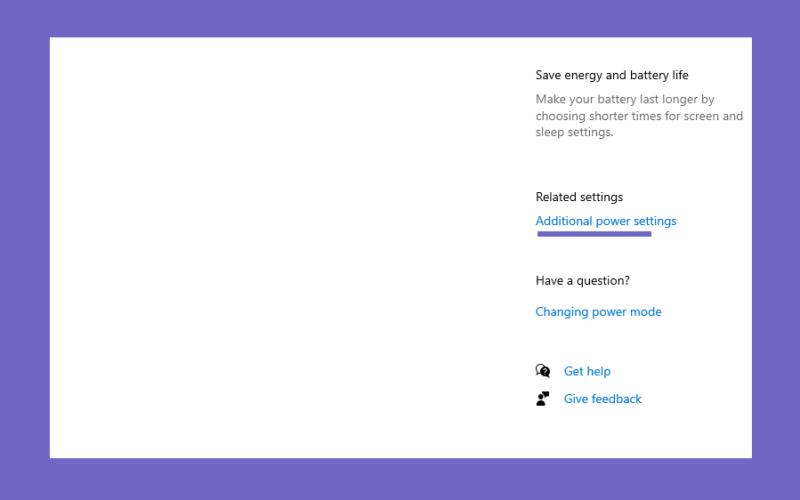Open Additional power settings link
This screenshot has width=800, height=500.
click(x=606, y=221)
